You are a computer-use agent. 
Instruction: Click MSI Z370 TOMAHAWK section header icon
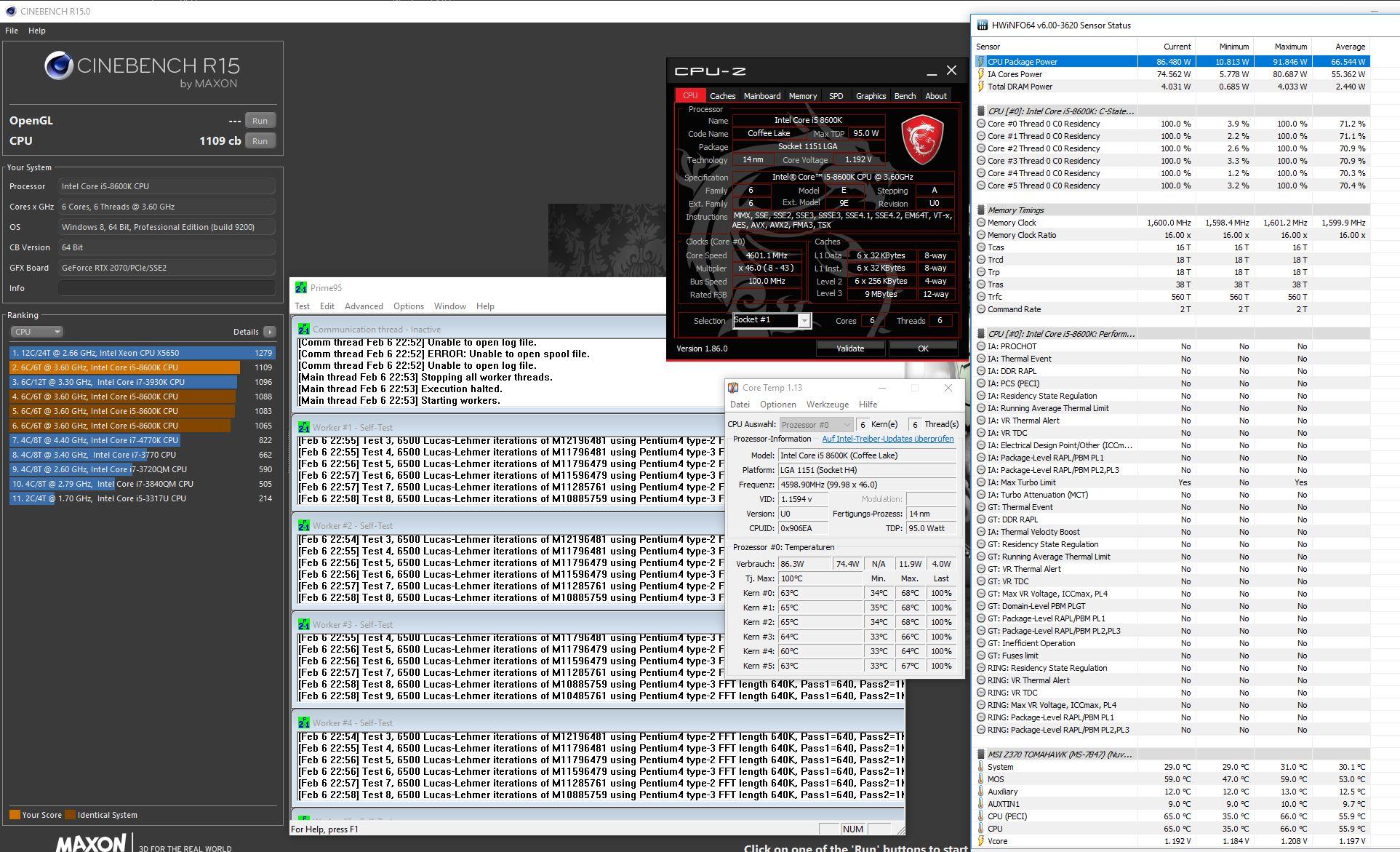[981, 755]
